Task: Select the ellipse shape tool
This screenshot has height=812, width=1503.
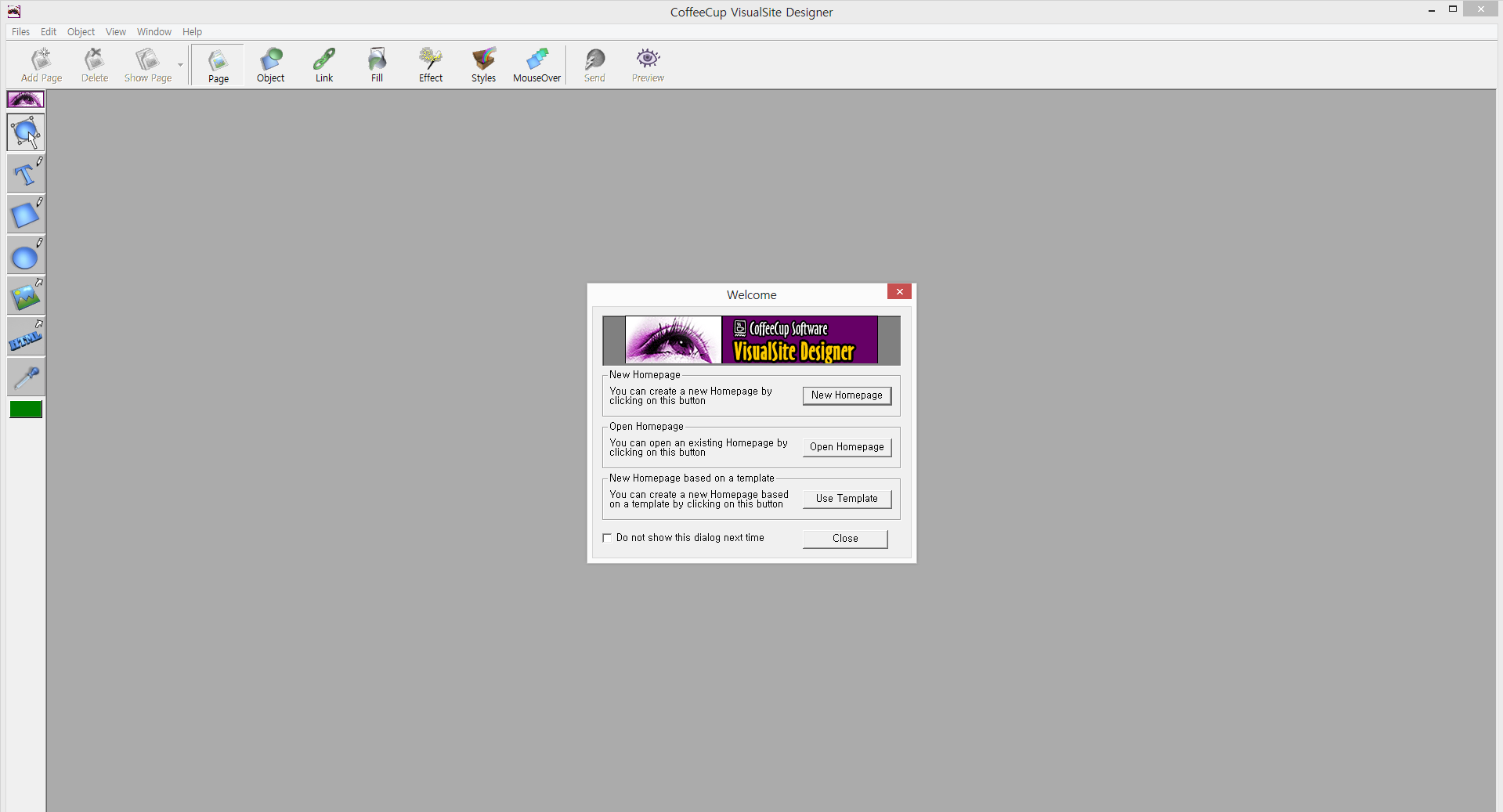Action: click(26, 254)
